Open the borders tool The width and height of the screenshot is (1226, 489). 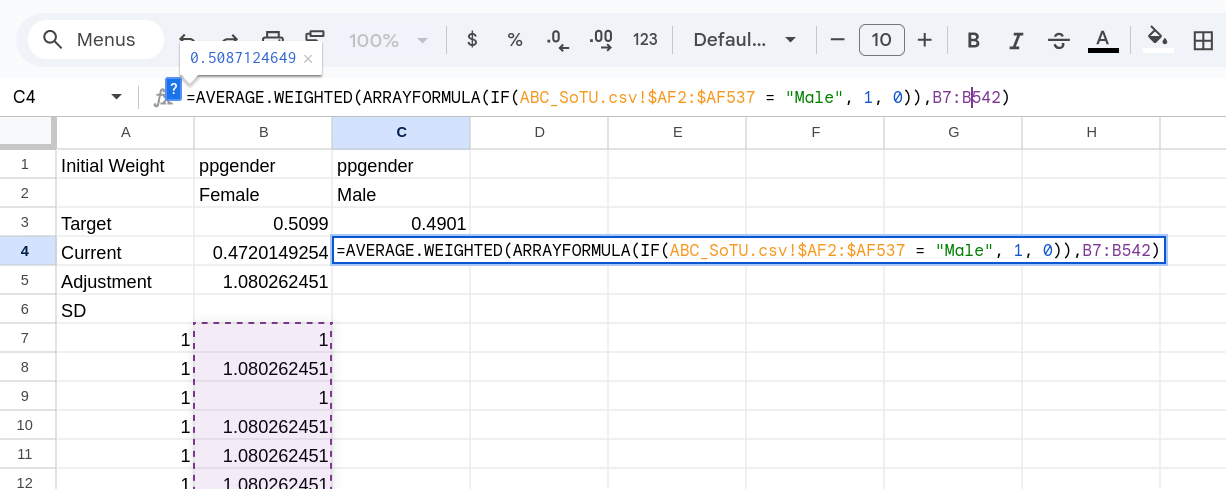tap(1203, 40)
